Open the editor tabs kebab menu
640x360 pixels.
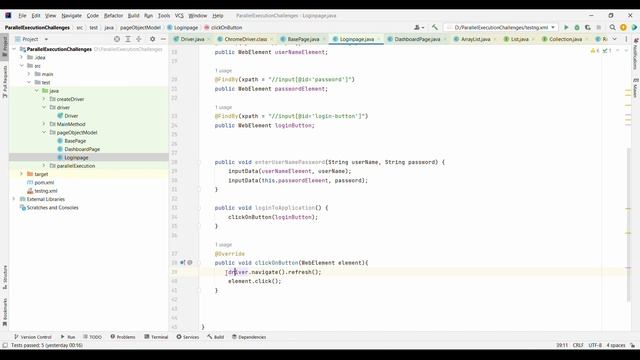pyautogui.click(x=626, y=39)
